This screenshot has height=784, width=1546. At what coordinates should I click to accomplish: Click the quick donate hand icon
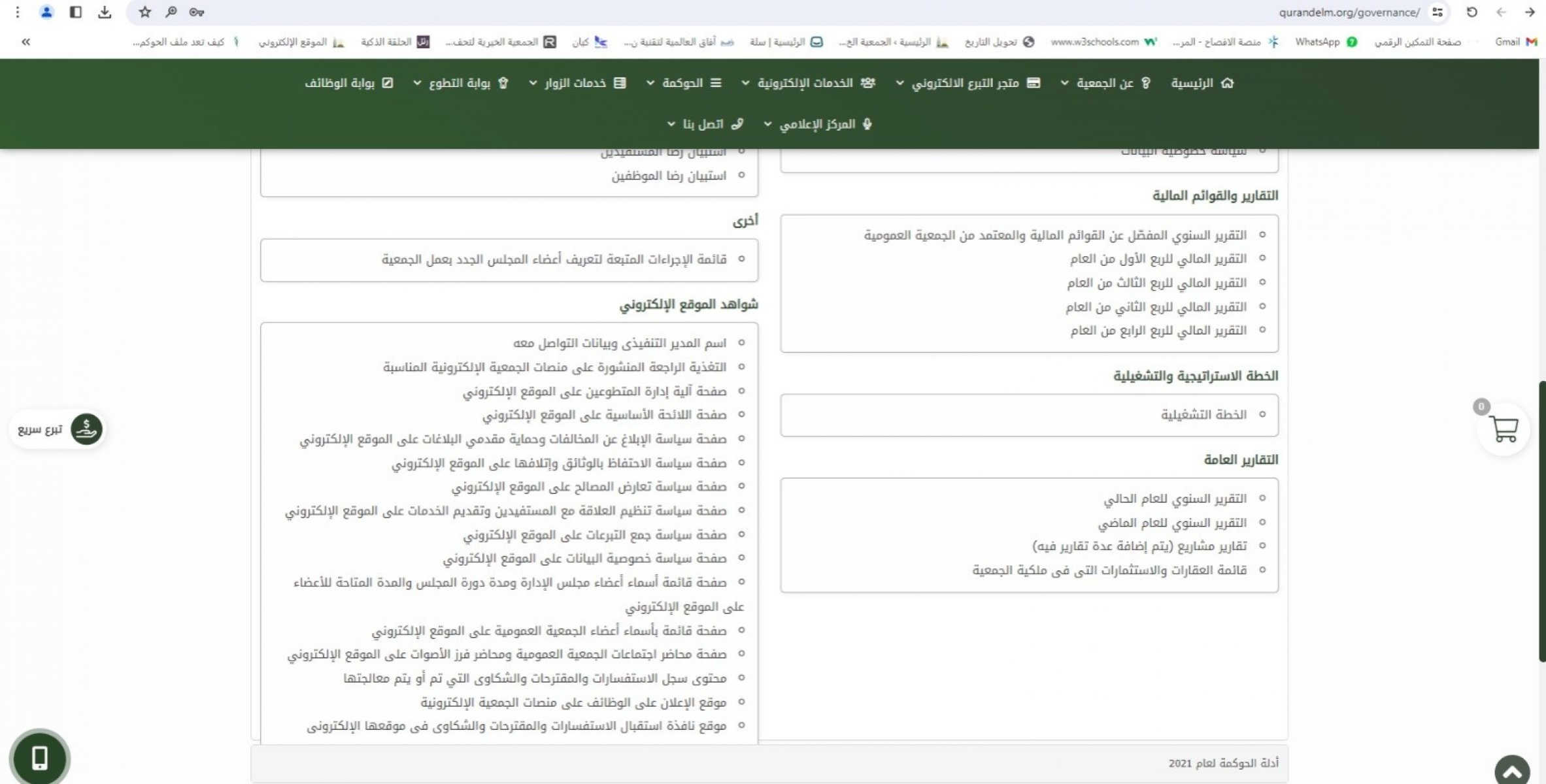tap(86, 429)
